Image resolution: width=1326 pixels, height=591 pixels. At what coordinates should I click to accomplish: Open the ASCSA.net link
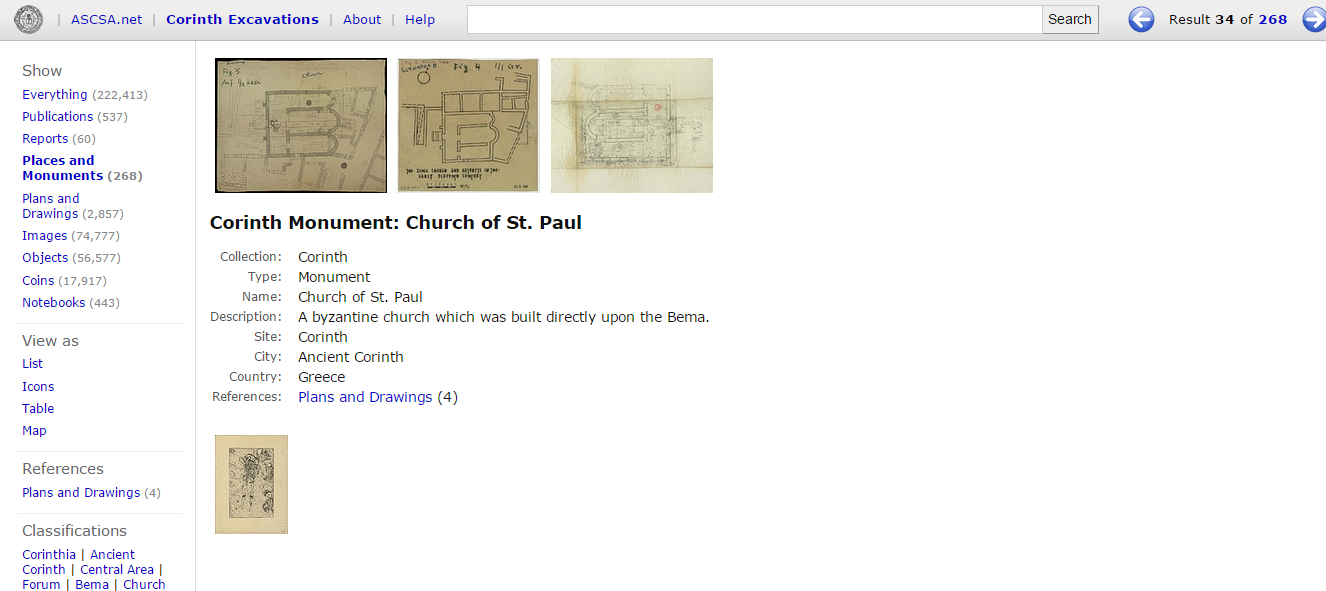(107, 19)
